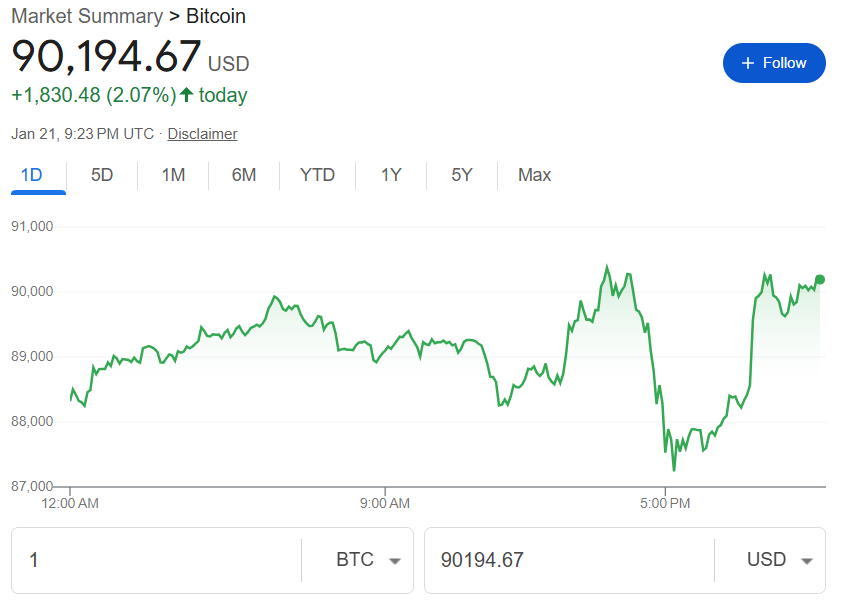View the 1Y chart tab

click(x=391, y=175)
